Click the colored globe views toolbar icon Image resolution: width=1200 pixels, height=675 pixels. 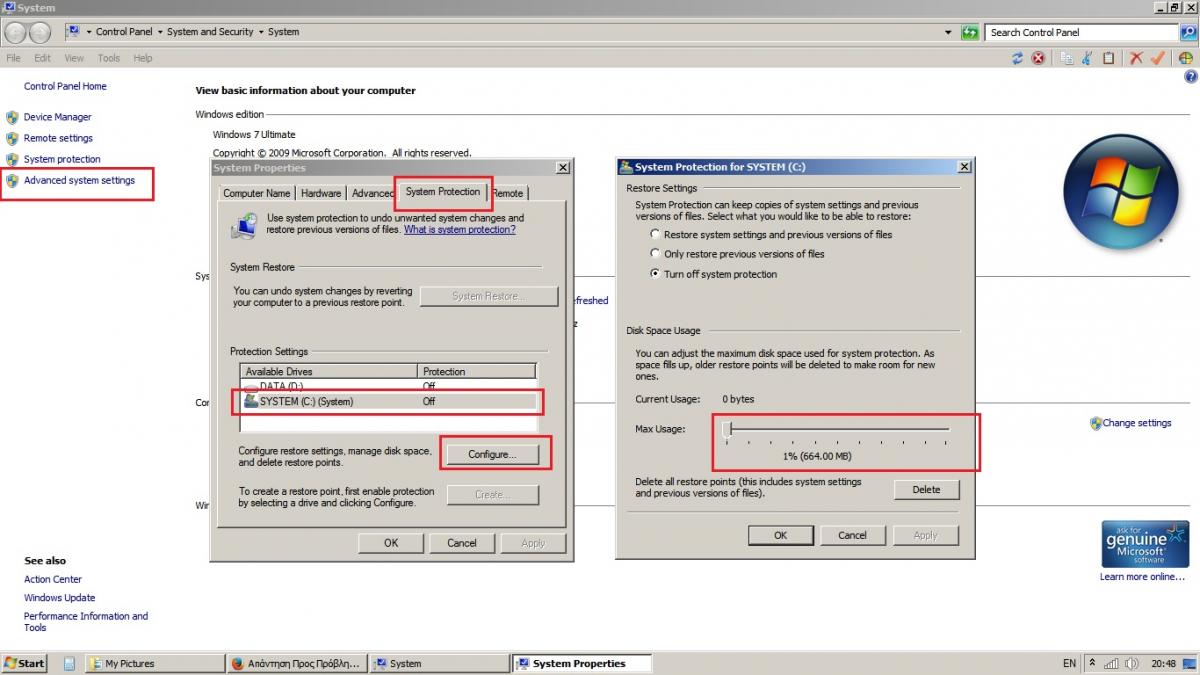[x=1185, y=58]
